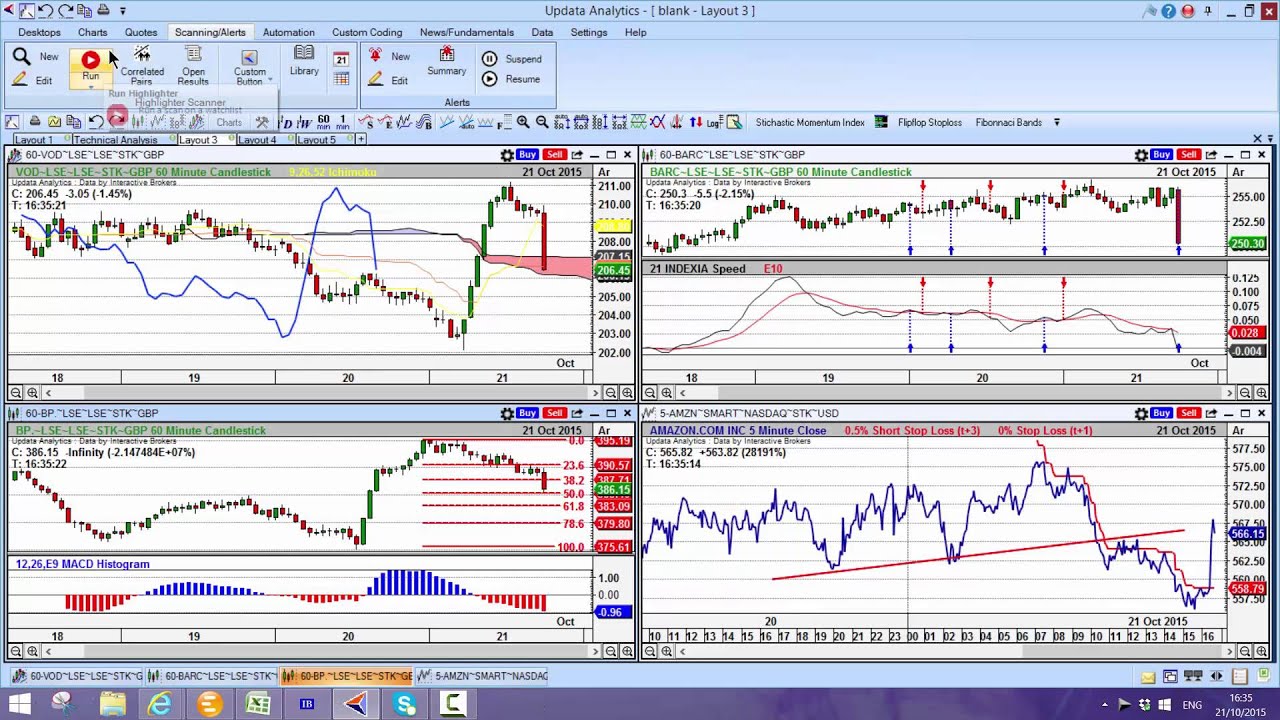Click the table grid icon below the calendar
Viewport: 1280px width, 720px height.
pos(341,79)
